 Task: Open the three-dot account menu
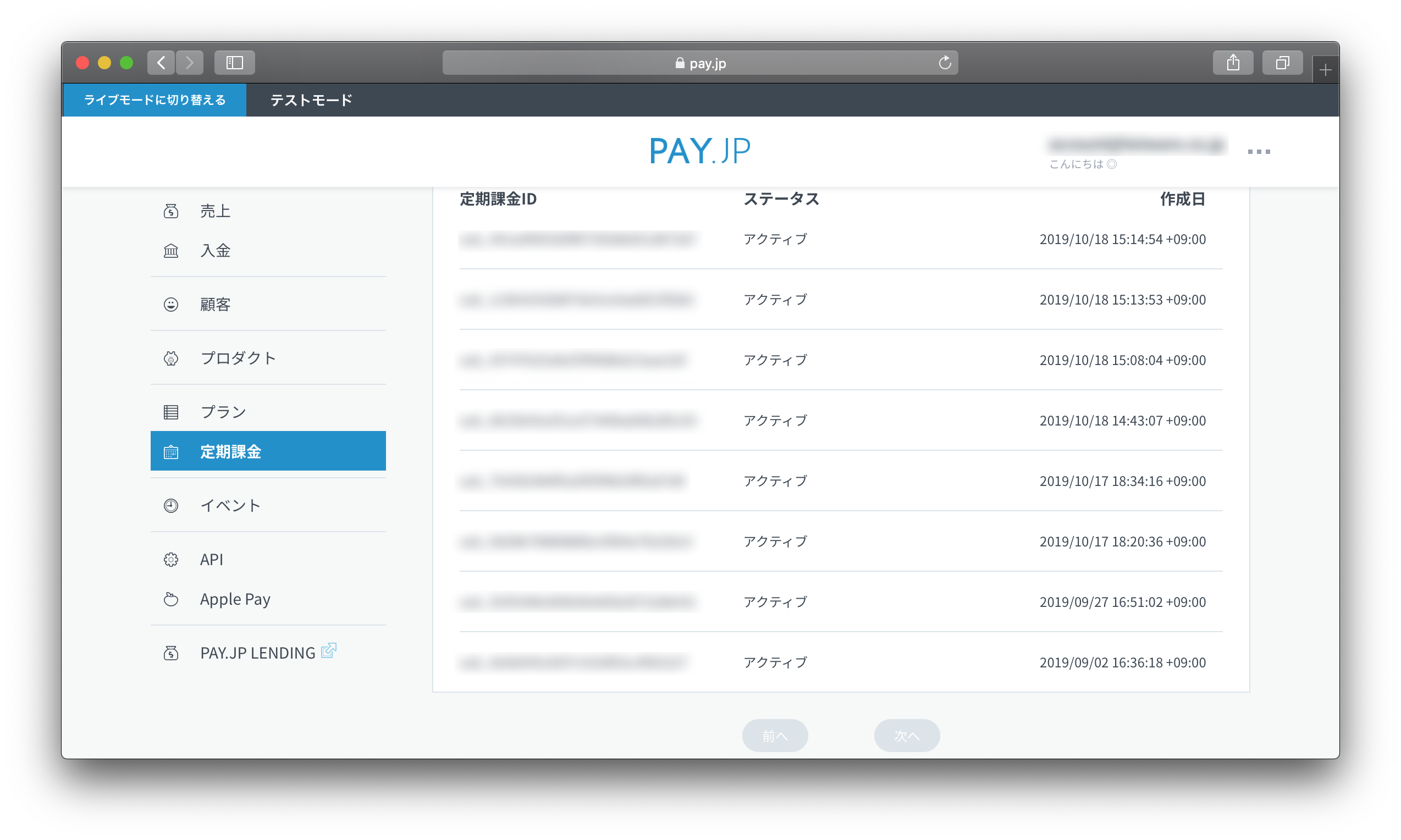pos(1259,151)
